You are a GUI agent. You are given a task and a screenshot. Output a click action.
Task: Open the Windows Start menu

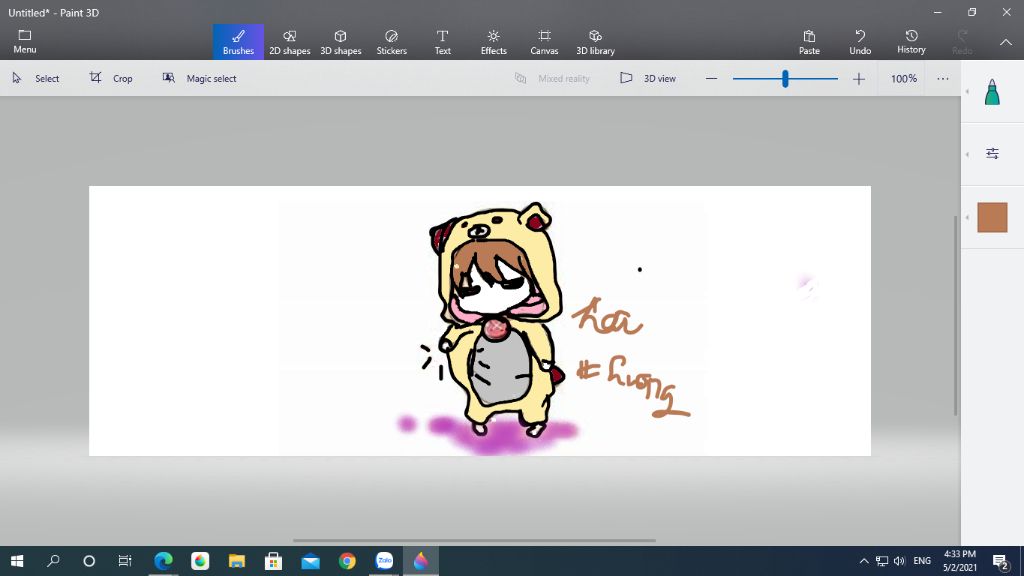pos(17,561)
